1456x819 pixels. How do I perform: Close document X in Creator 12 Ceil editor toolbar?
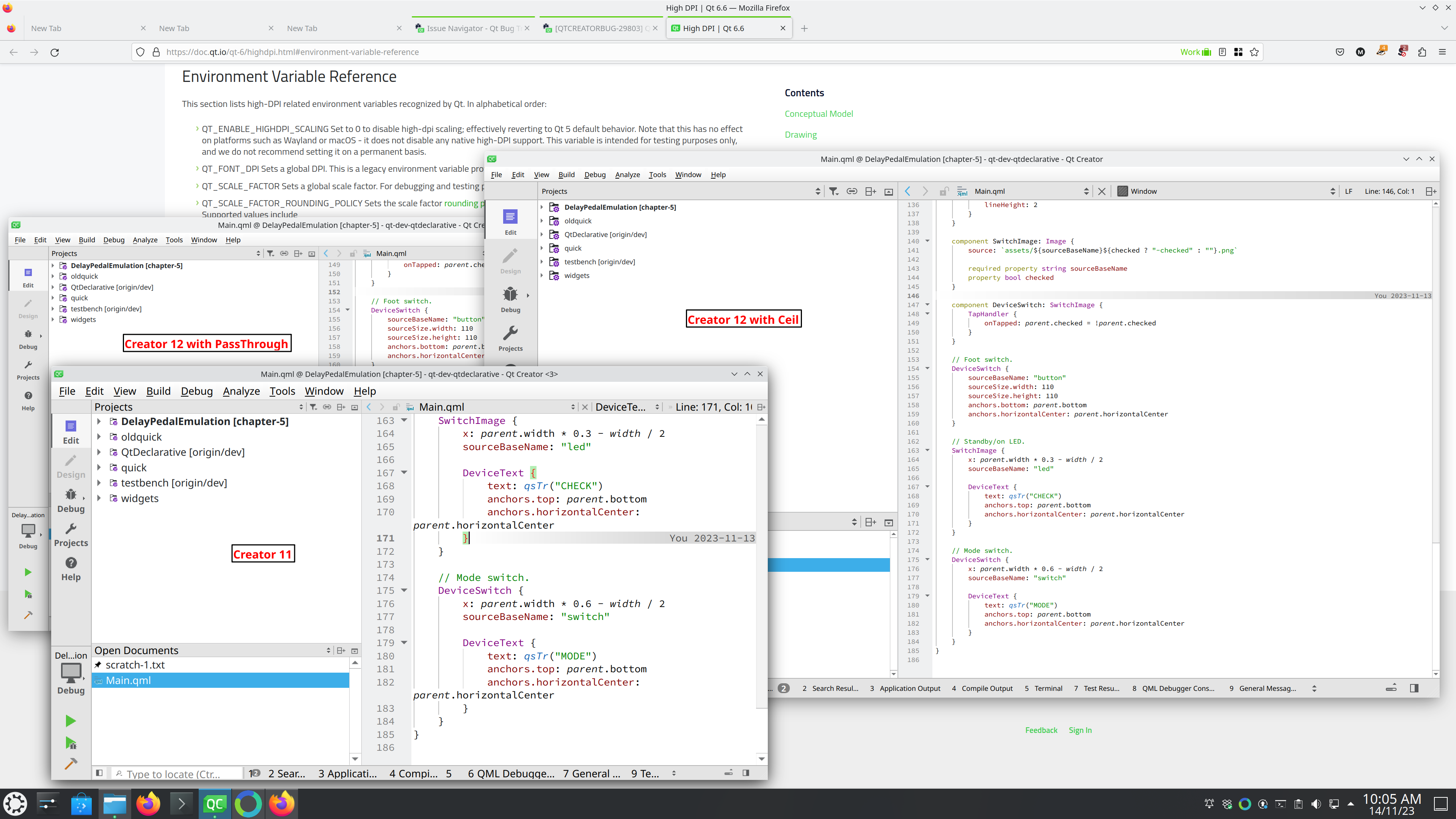(x=1101, y=191)
